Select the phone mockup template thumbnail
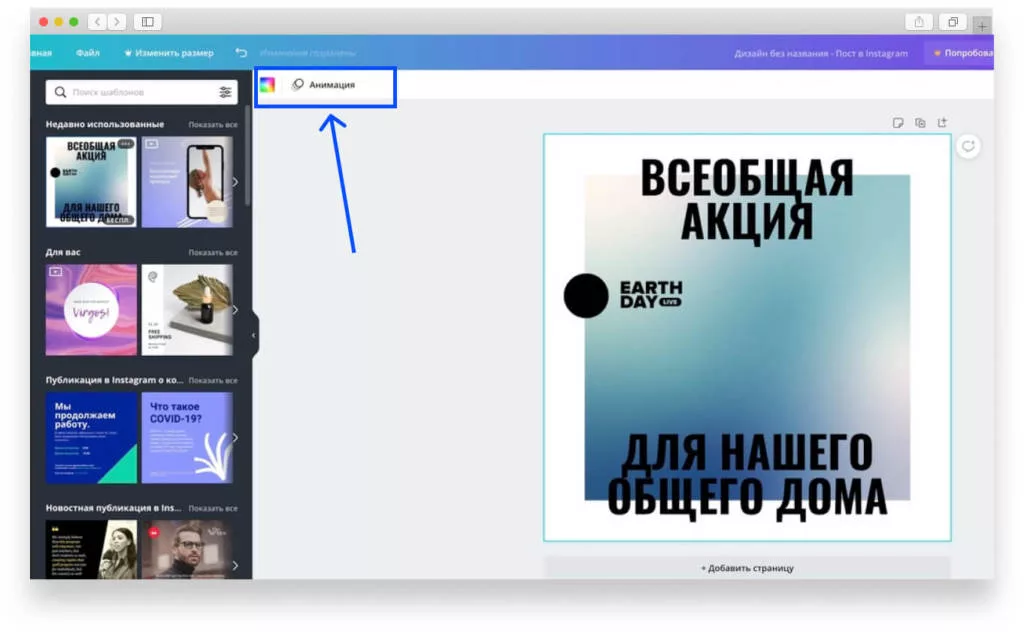This screenshot has height=632, width=1024. 187,182
